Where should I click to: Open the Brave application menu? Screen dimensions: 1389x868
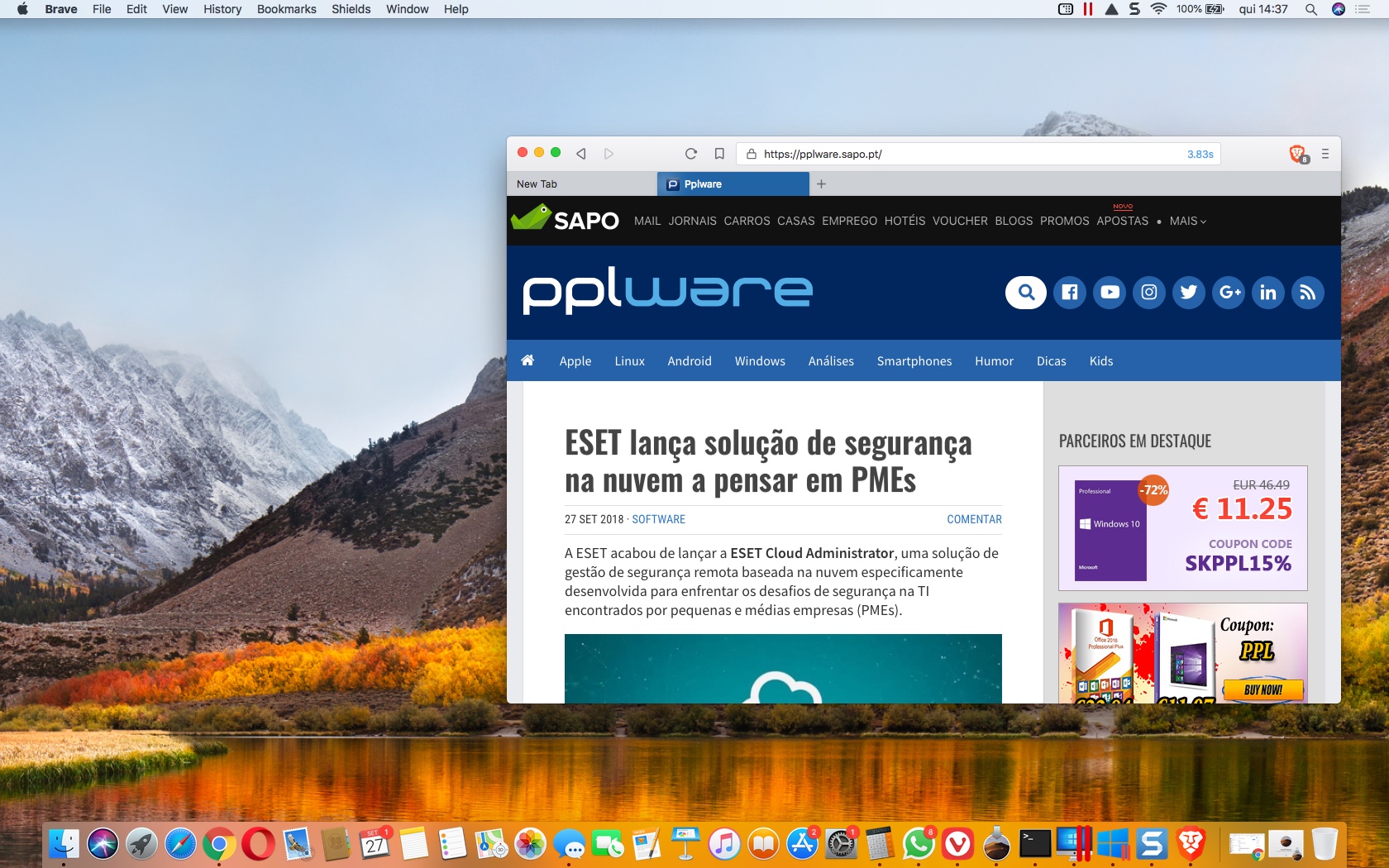pos(61,9)
